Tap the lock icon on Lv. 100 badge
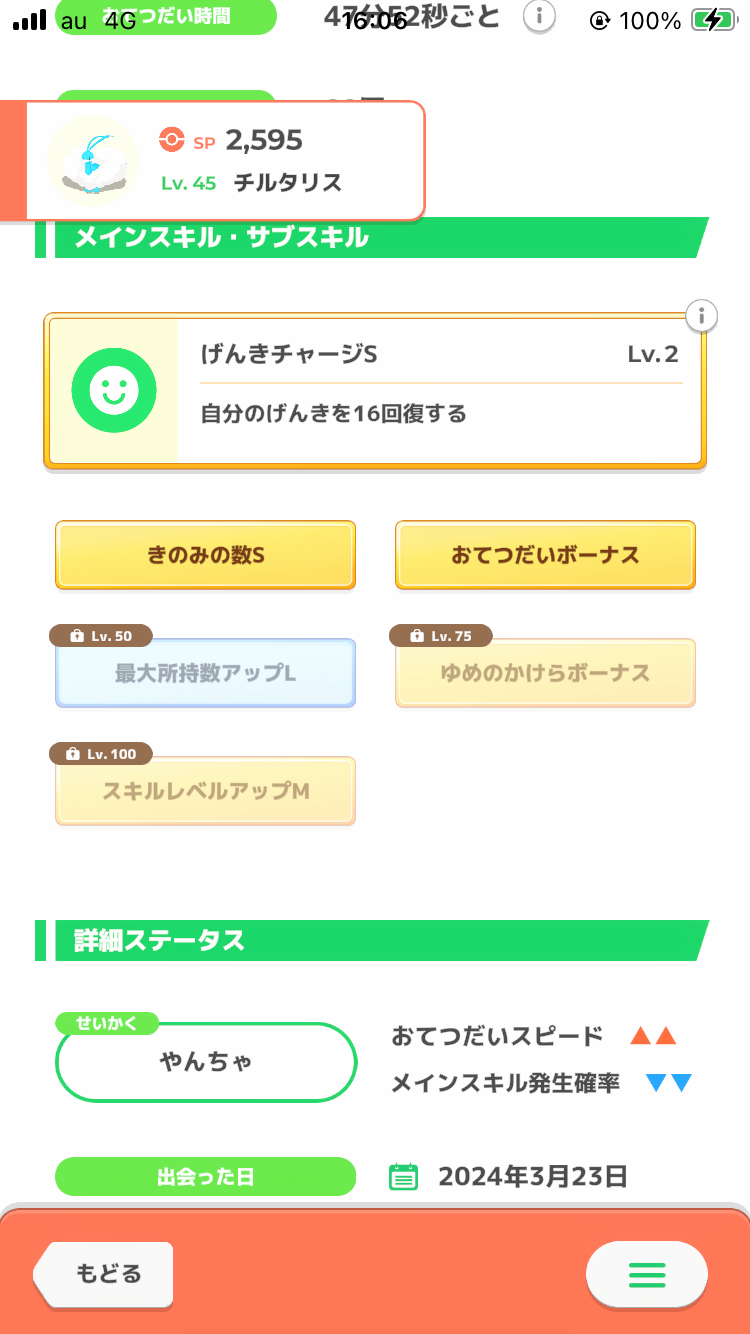Image resolution: width=750 pixels, height=1334 pixels. pyautogui.click(x=72, y=754)
